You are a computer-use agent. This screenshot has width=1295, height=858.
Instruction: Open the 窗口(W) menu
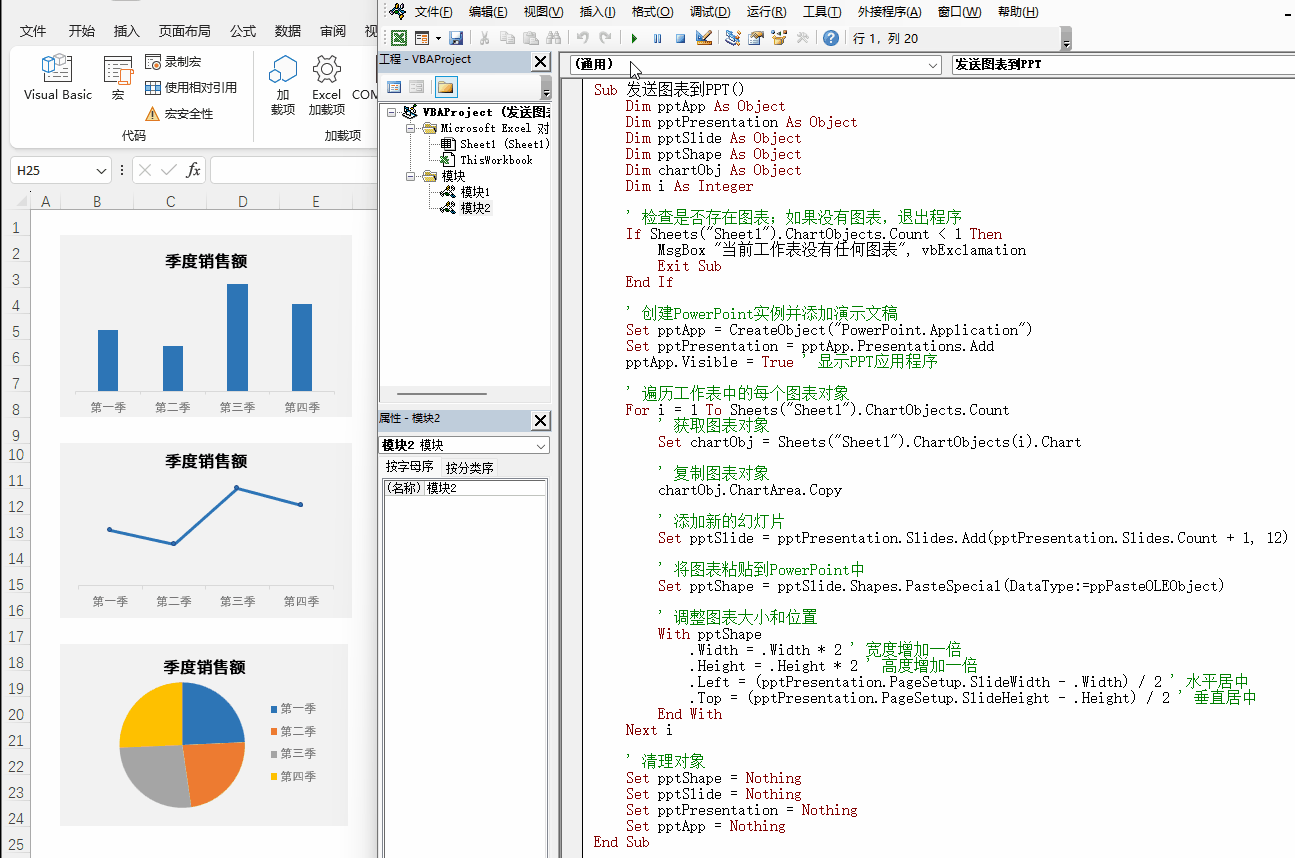[x=960, y=12]
